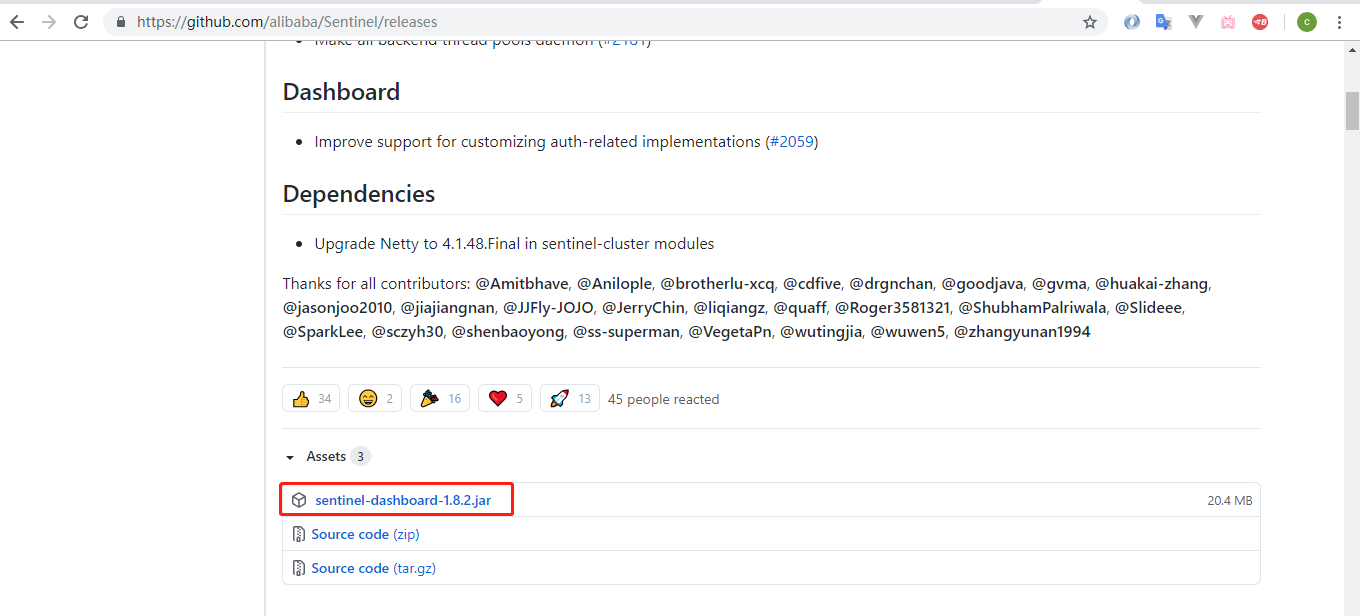
Task: Click the tar.gz file icon for source code
Action: [298, 568]
